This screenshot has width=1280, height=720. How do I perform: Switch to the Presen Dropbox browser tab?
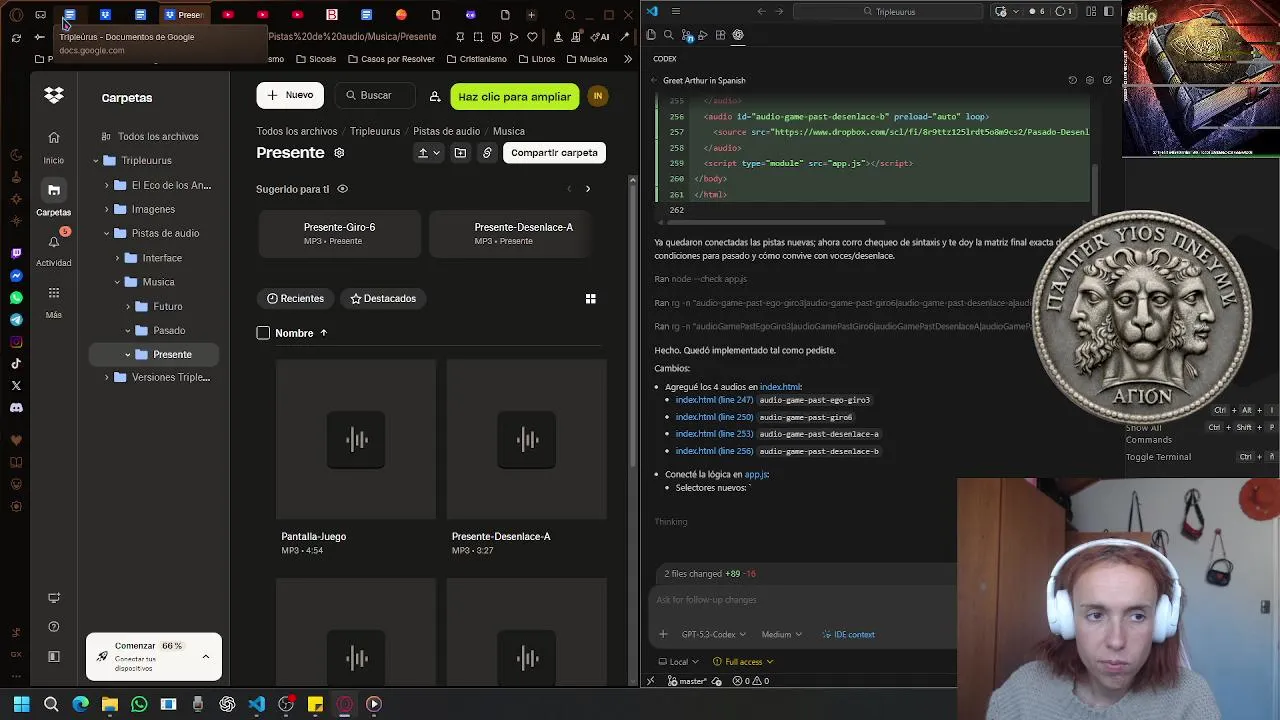pos(184,15)
